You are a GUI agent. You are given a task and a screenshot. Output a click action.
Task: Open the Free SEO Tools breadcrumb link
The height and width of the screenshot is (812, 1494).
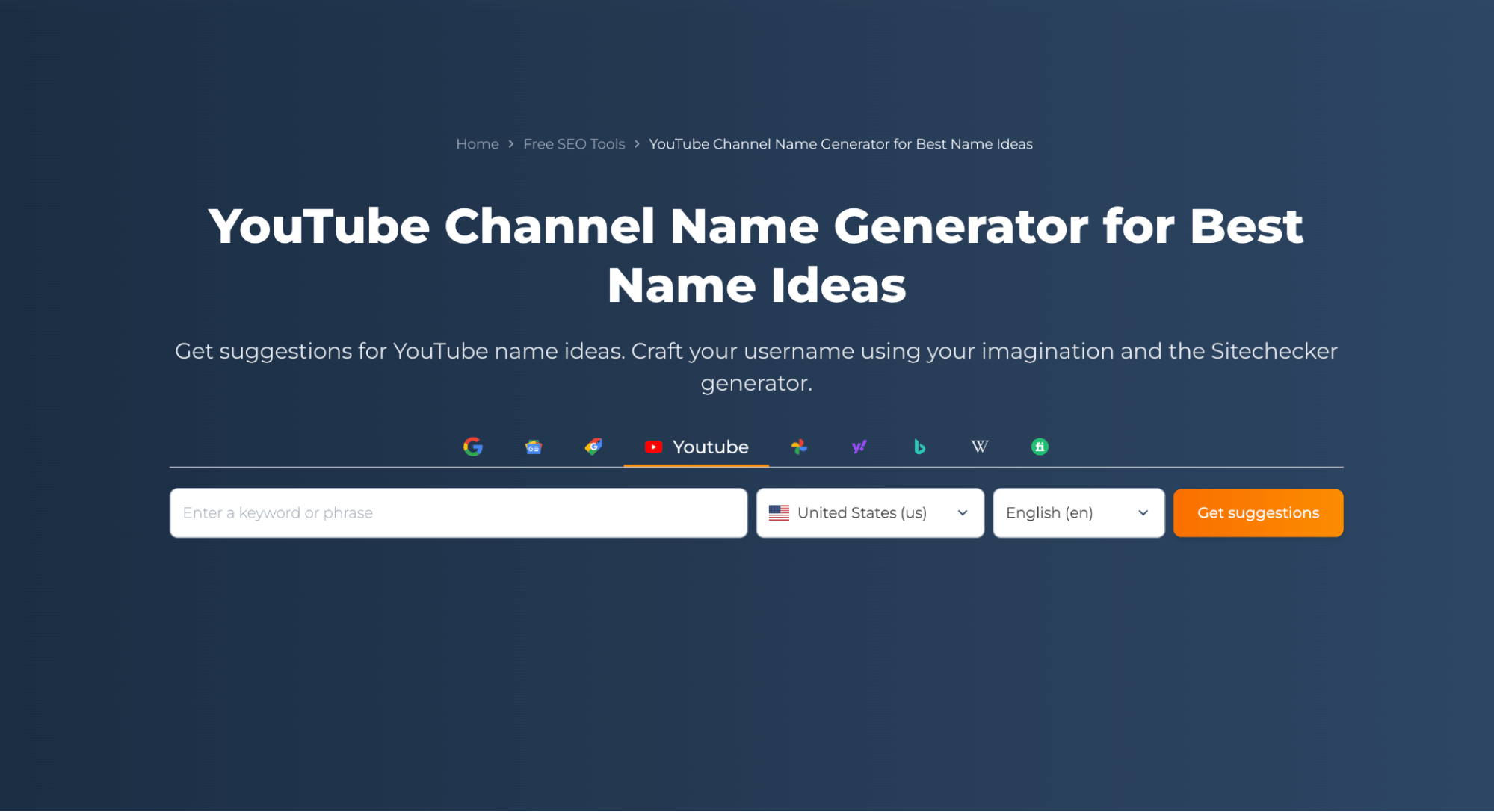[x=574, y=144]
